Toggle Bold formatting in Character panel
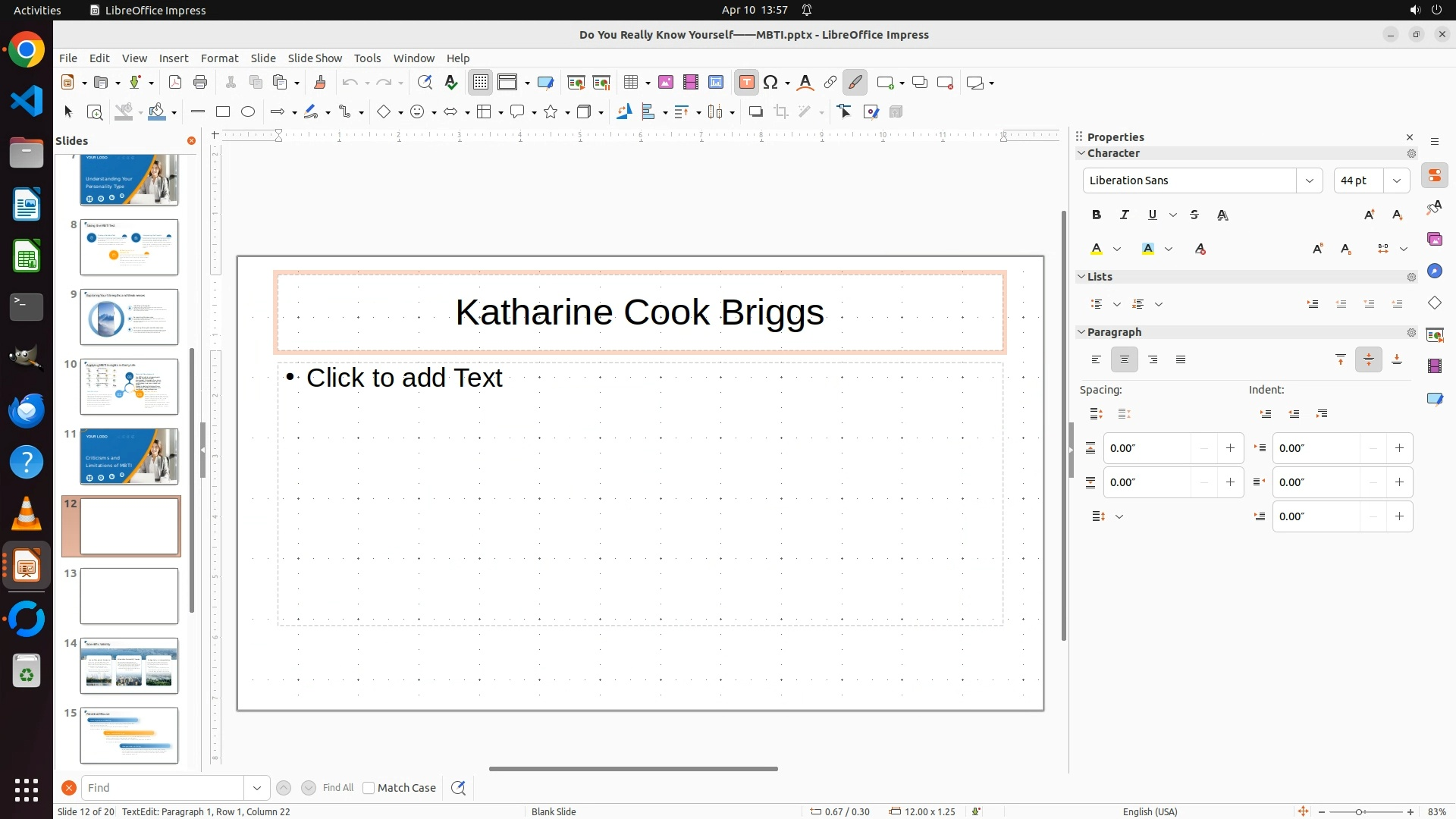Image resolution: width=1456 pixels, height=819 pixels. click(1097, 215)
